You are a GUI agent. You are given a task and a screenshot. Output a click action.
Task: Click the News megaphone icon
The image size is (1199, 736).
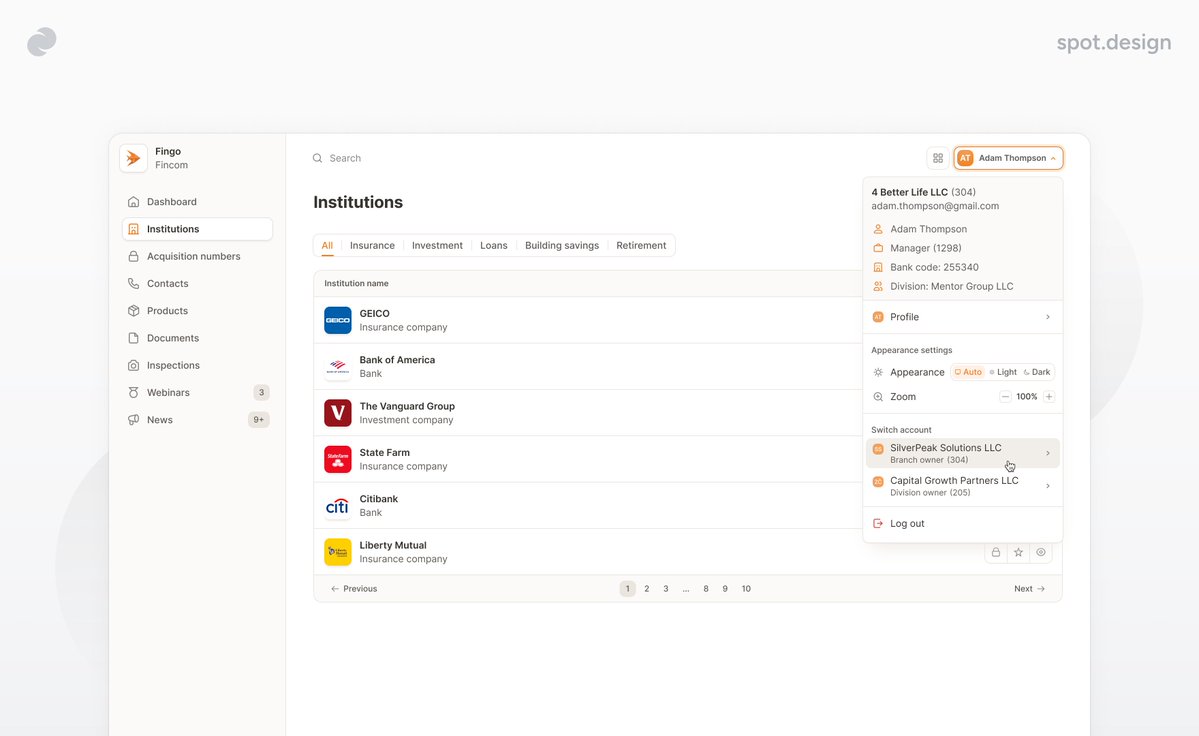pyautogui.click(x=134, y=420)
